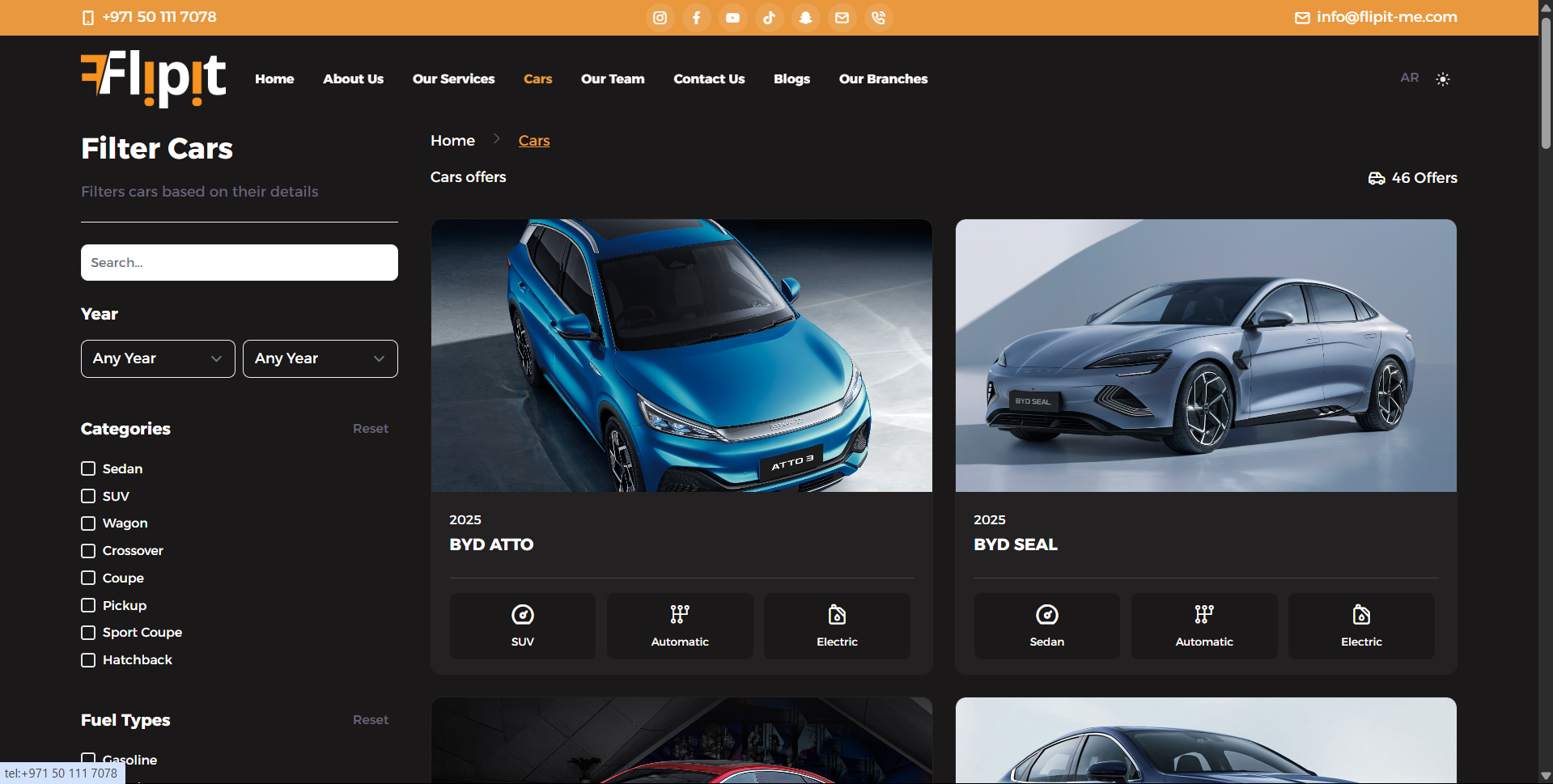Click the envelope icon beside info email
This screenshot has width=1553, height=784.
[1302, 18]
